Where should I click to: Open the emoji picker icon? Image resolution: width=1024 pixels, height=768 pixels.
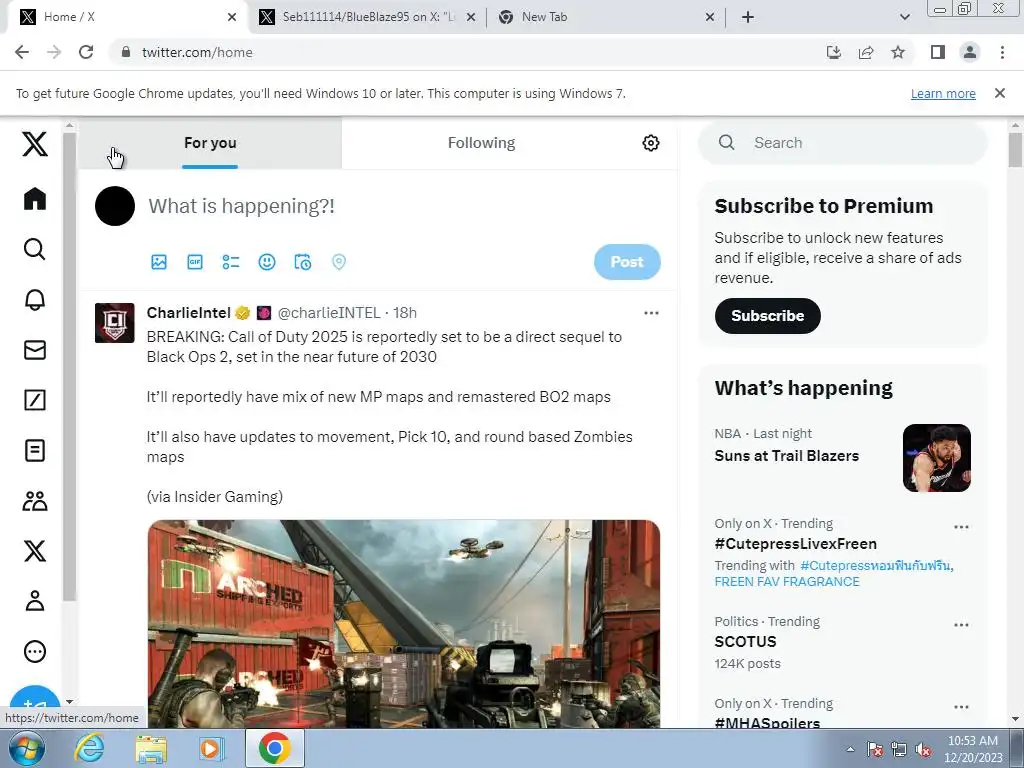[x=266, y=262]
